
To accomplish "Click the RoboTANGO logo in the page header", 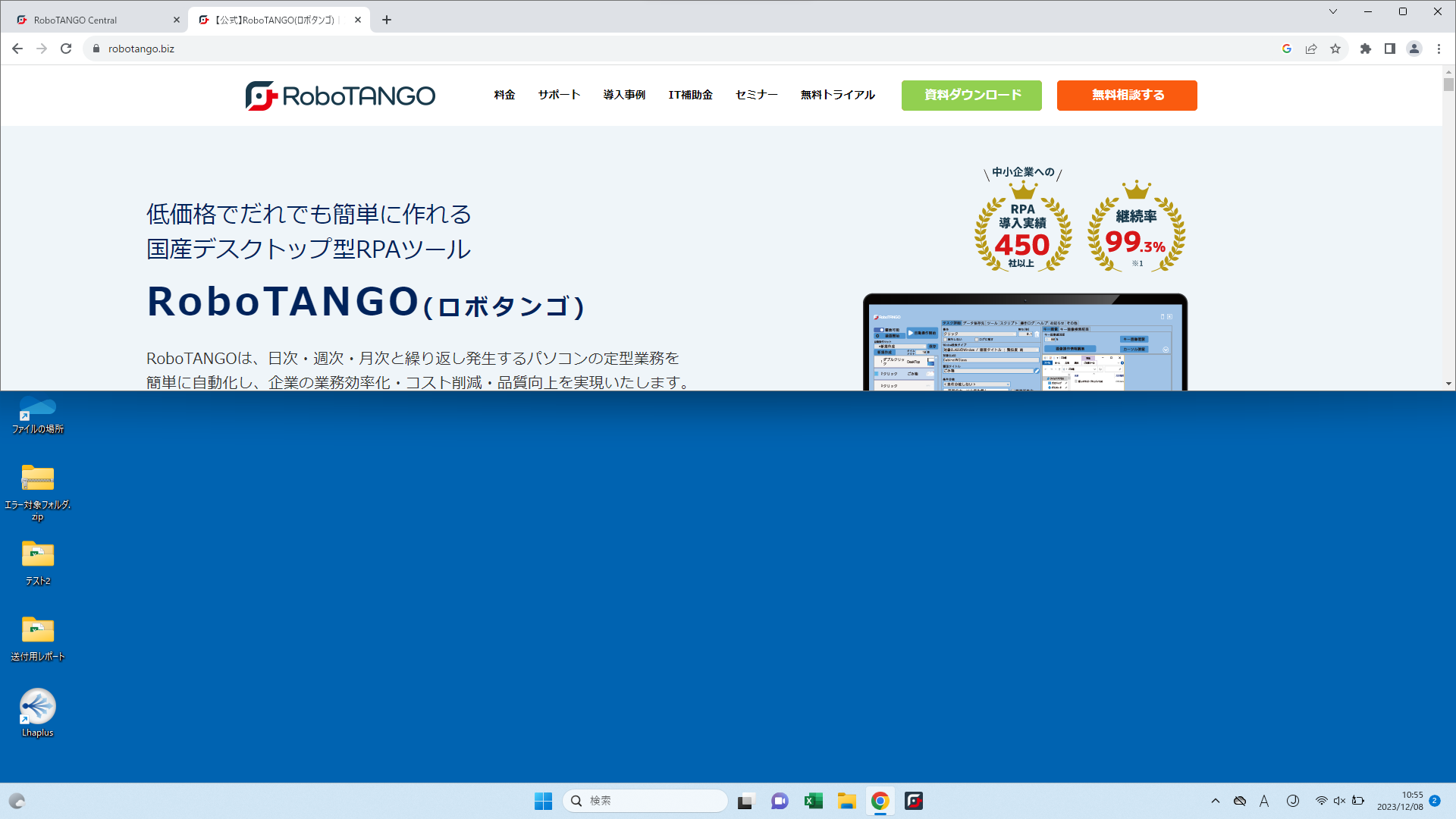I will tap(340, 96).
